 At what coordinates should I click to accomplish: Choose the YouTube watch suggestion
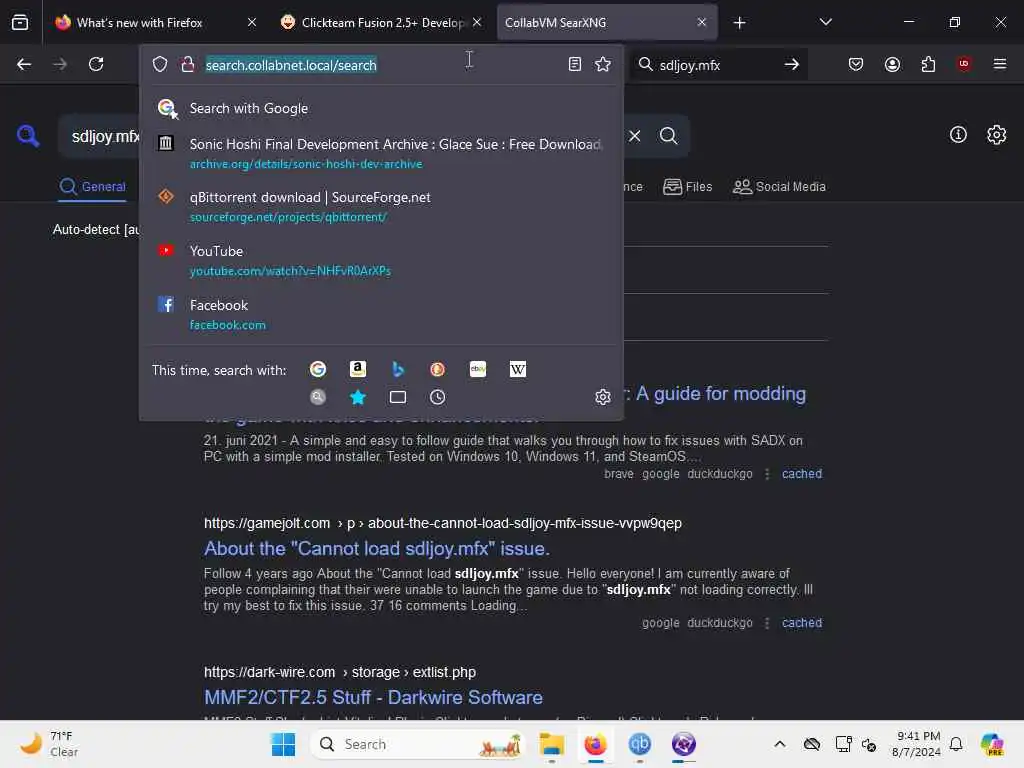(x=382, y=260)
